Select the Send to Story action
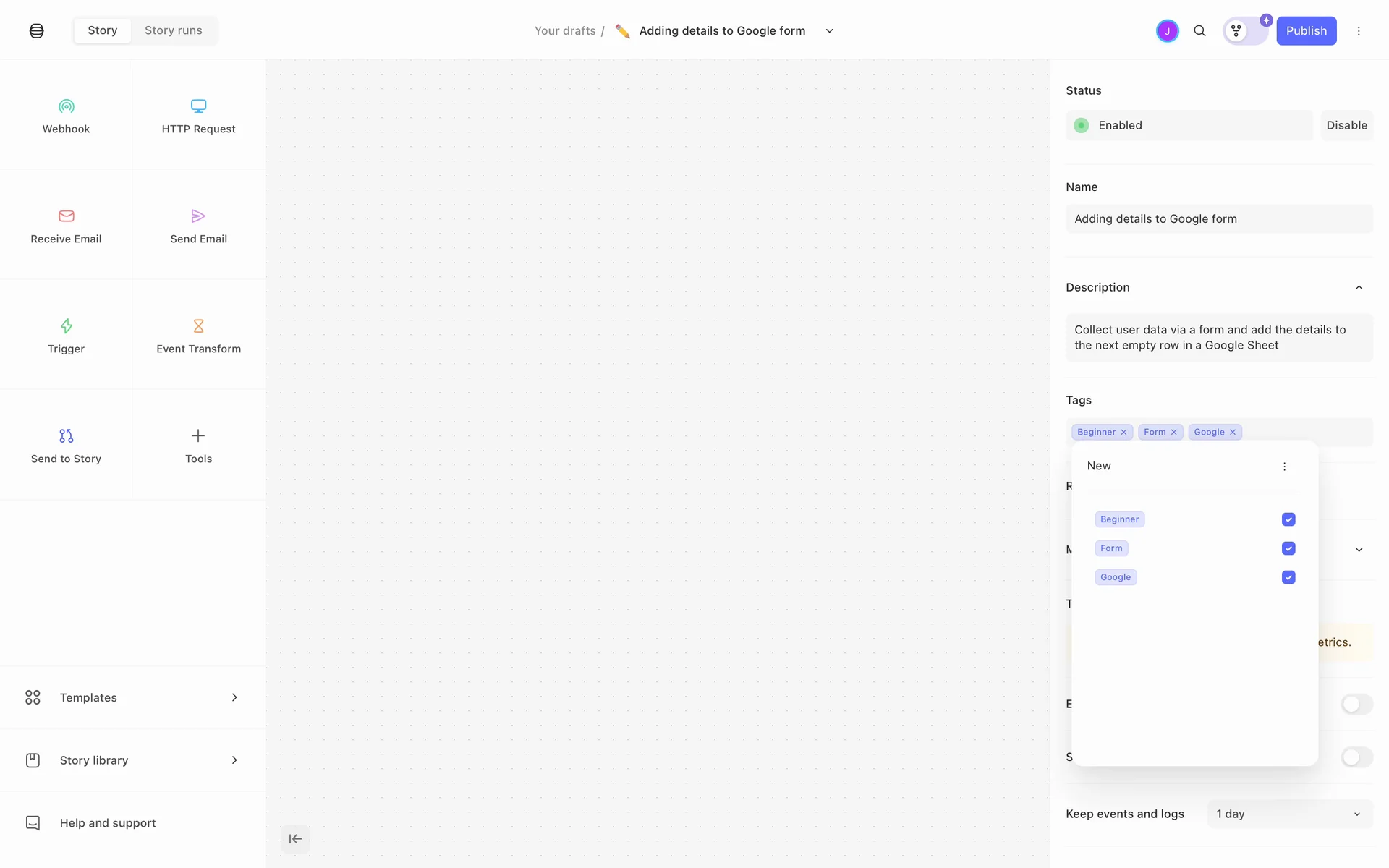 (66, 444)
